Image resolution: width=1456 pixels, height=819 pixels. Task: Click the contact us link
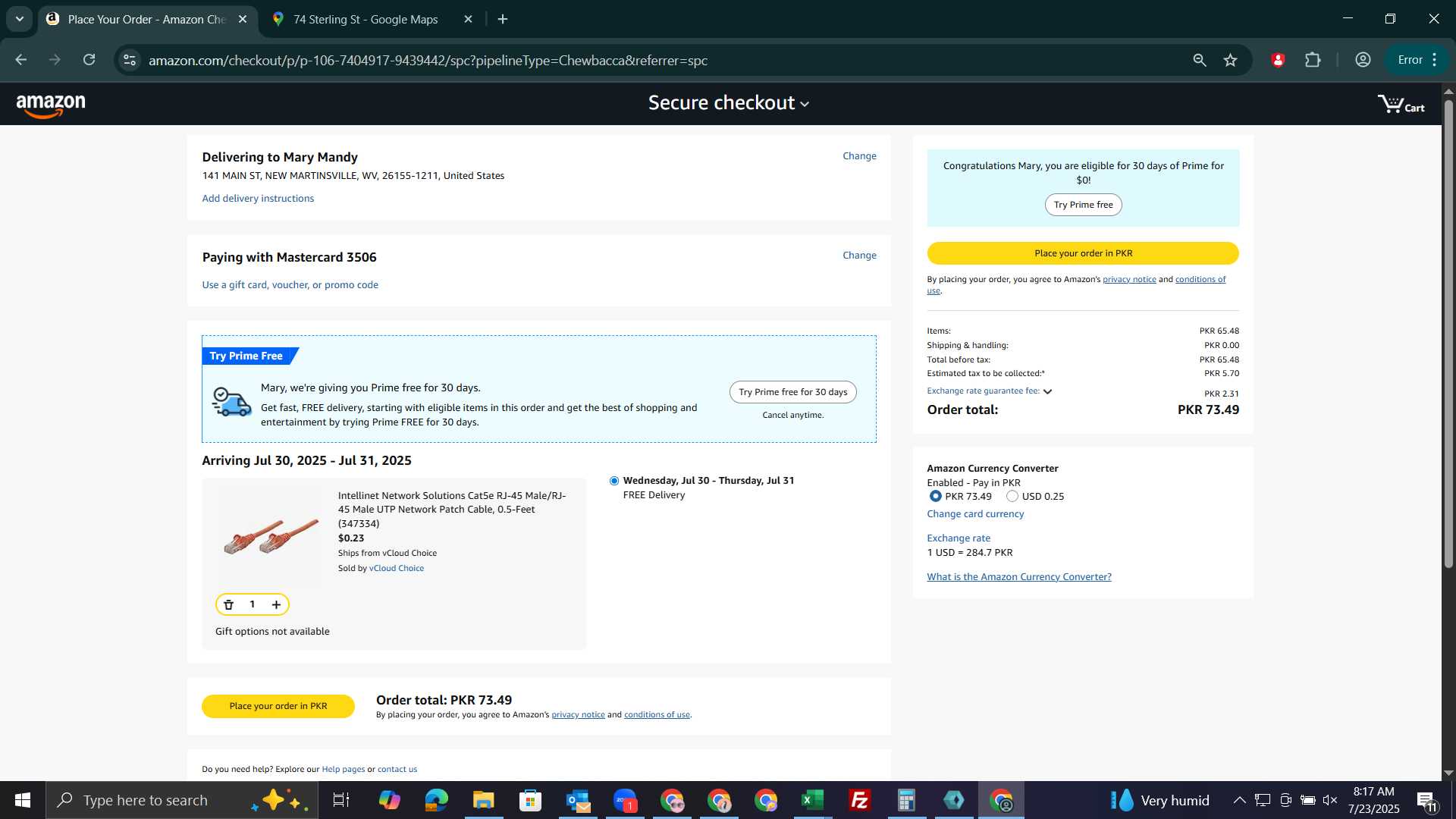click(397, 769)
